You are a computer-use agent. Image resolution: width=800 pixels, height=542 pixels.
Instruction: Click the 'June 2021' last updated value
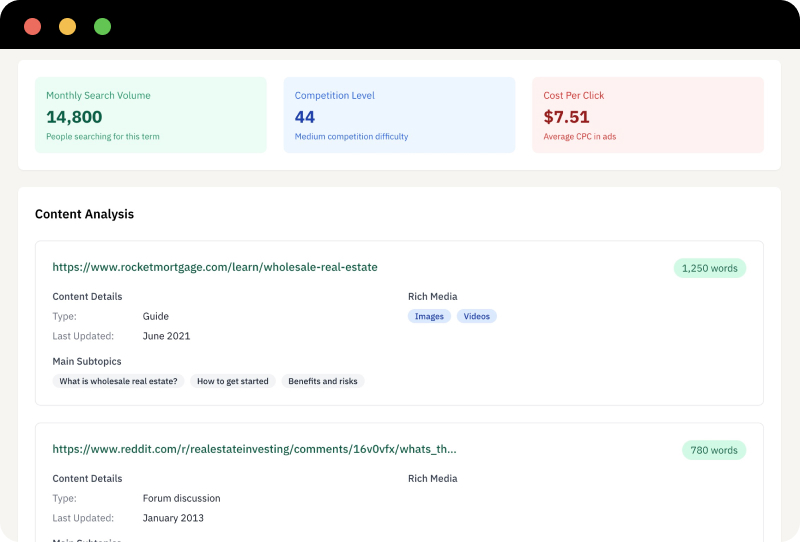click(166, 336)
